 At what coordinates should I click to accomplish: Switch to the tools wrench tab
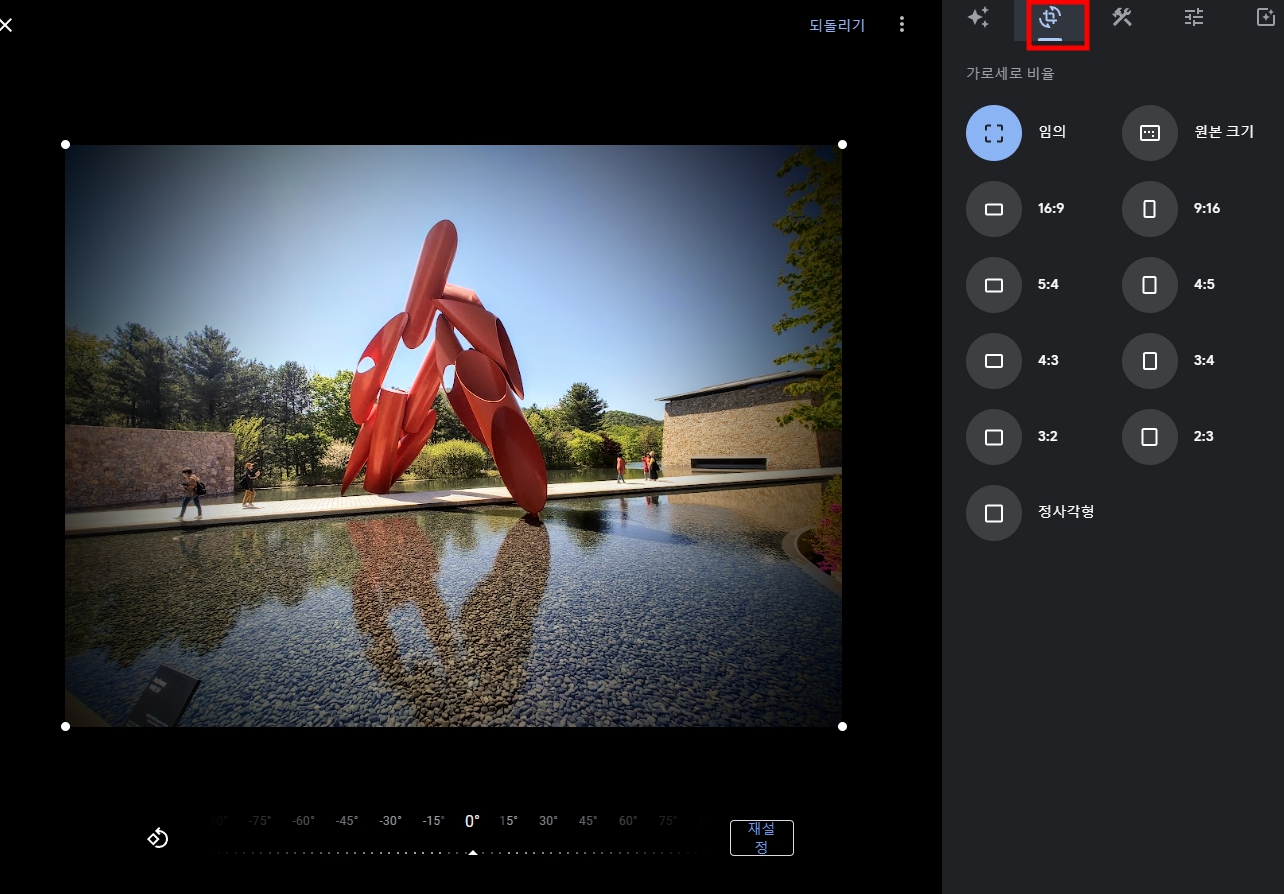(1122, 17)
